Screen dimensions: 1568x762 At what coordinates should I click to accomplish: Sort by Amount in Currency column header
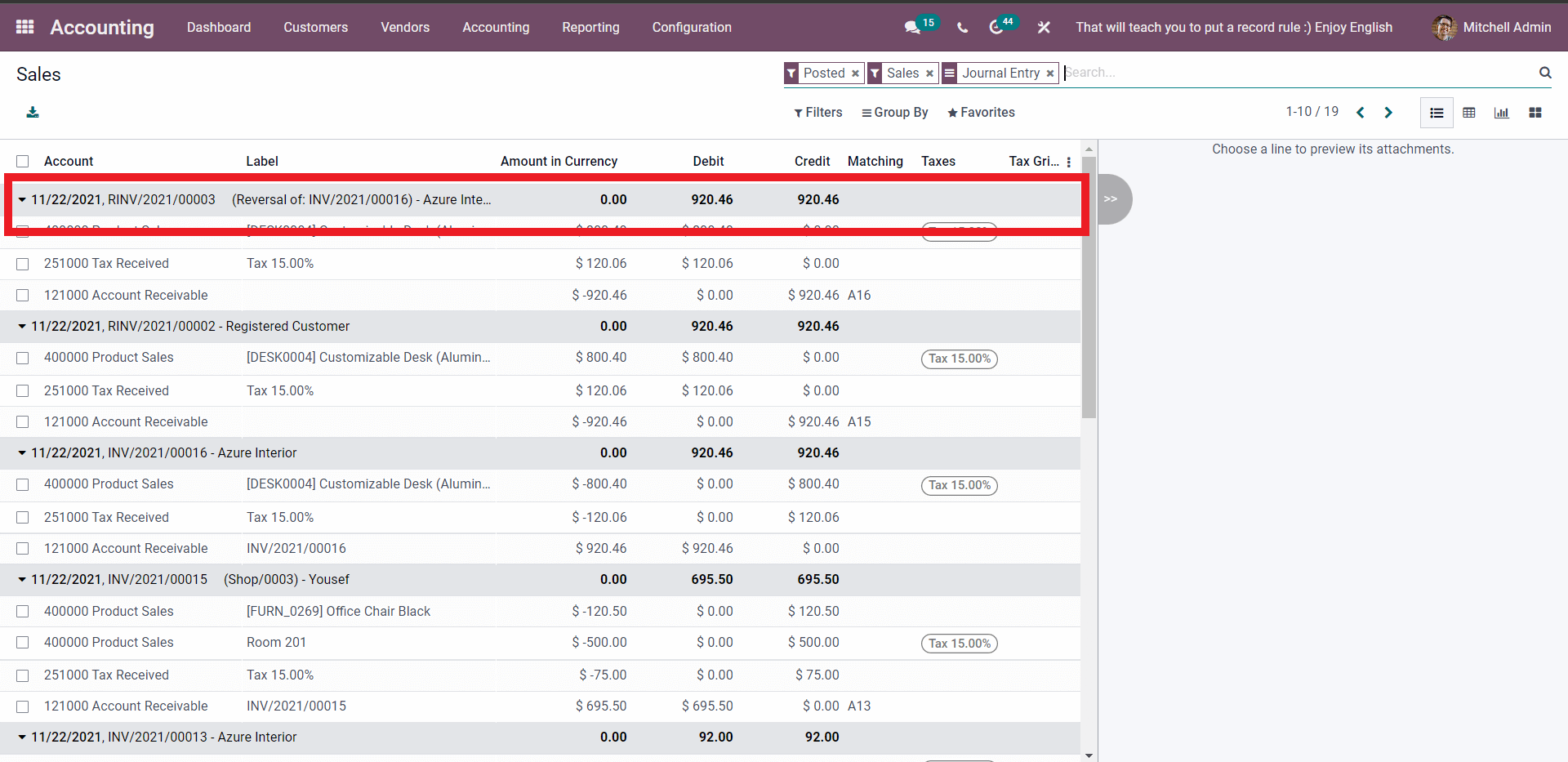[x=559, y=162]
